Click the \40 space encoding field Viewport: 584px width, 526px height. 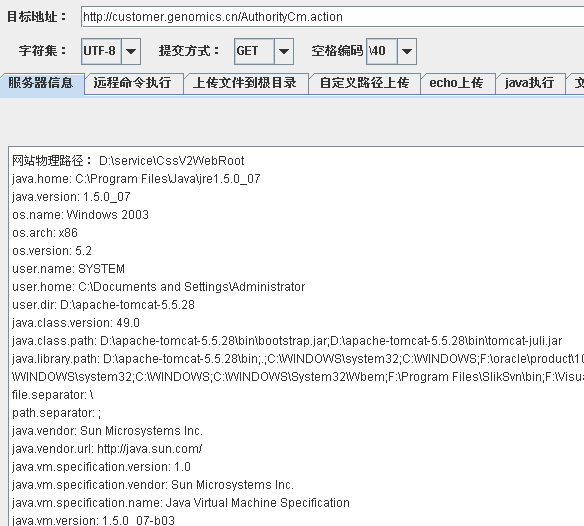[x=382, y=51]
